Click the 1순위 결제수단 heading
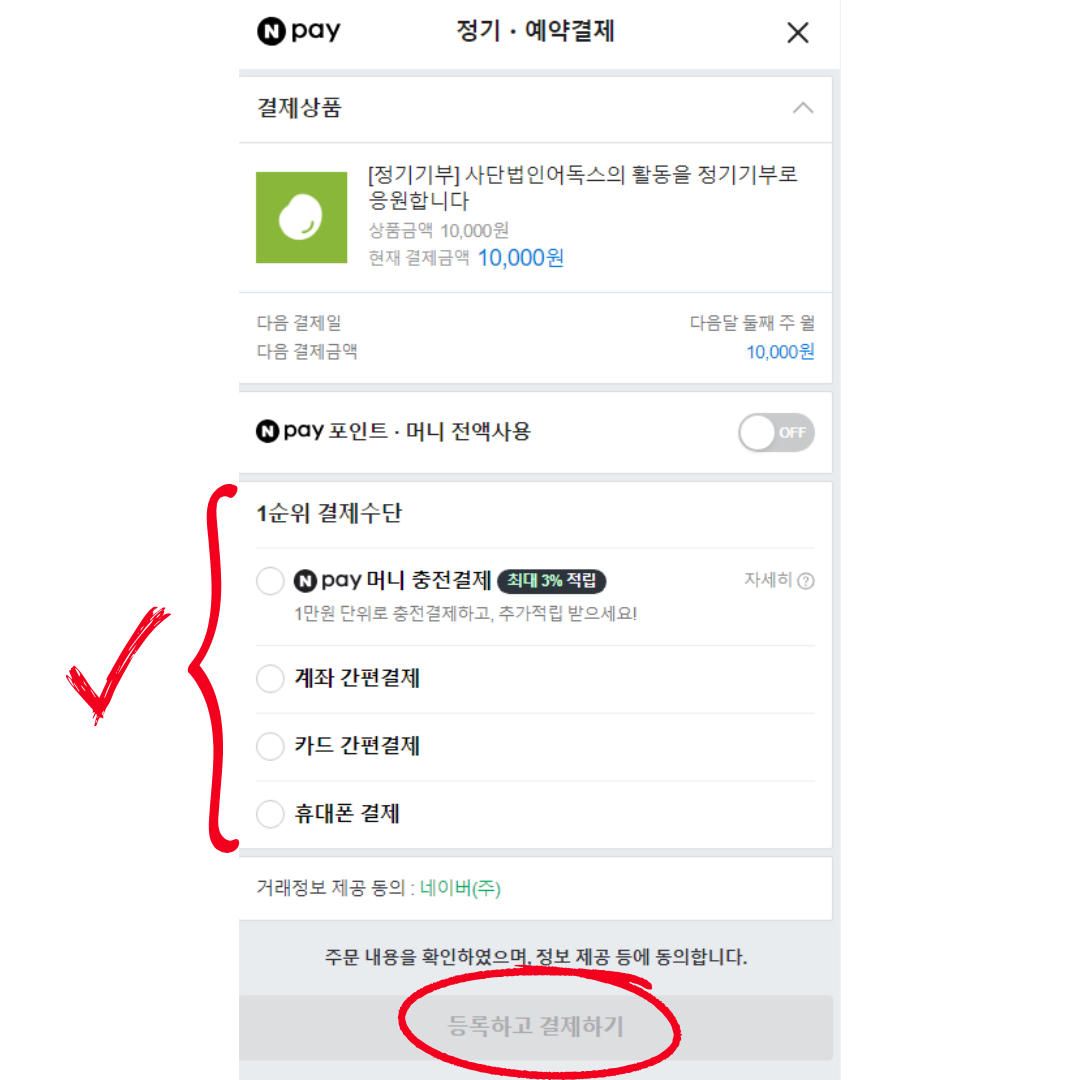The height and width of the screenshot is (1080, 1080). tap(329, 513)
